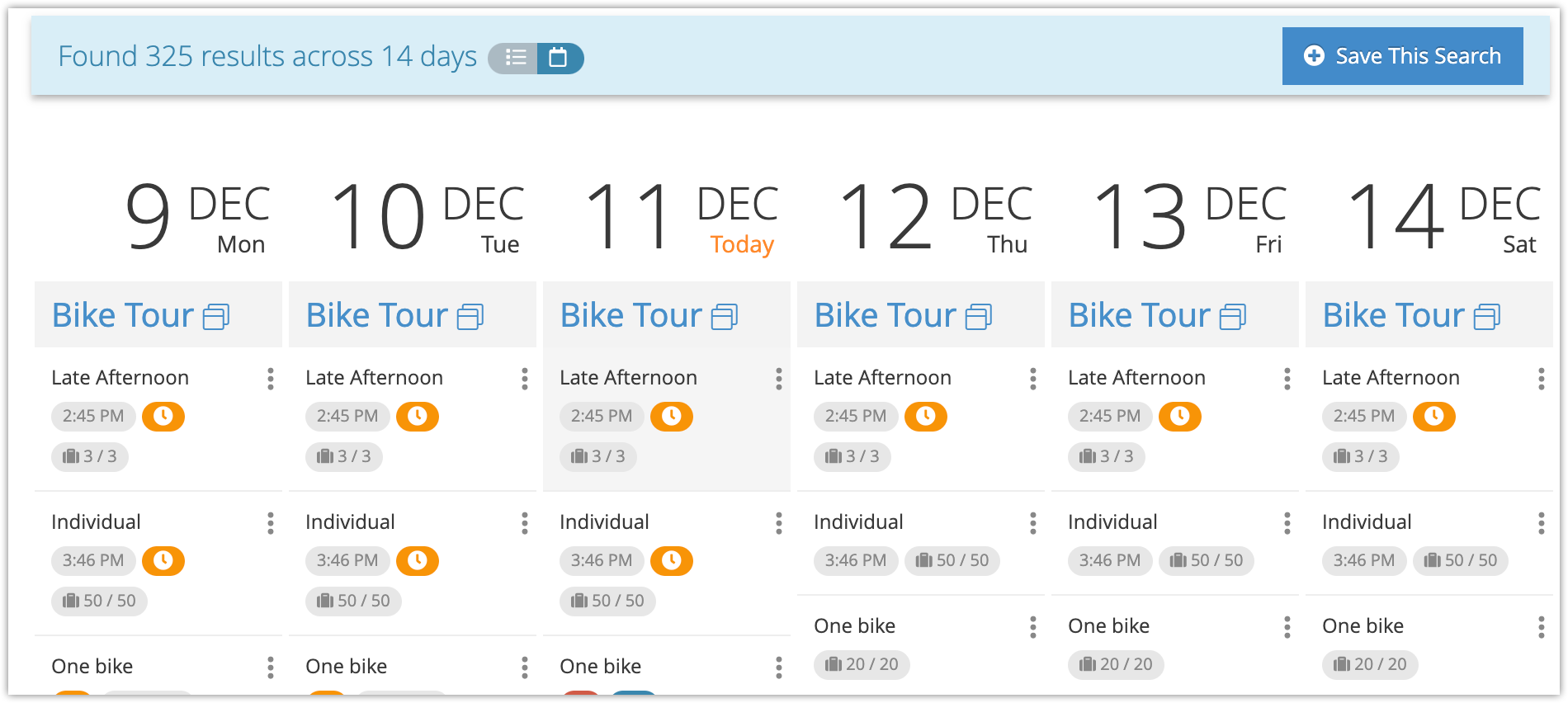Click 50 / 50 capacity badge on 10 Dec
The height and width of the screenshot is (703, 1568).
(354, 601)
